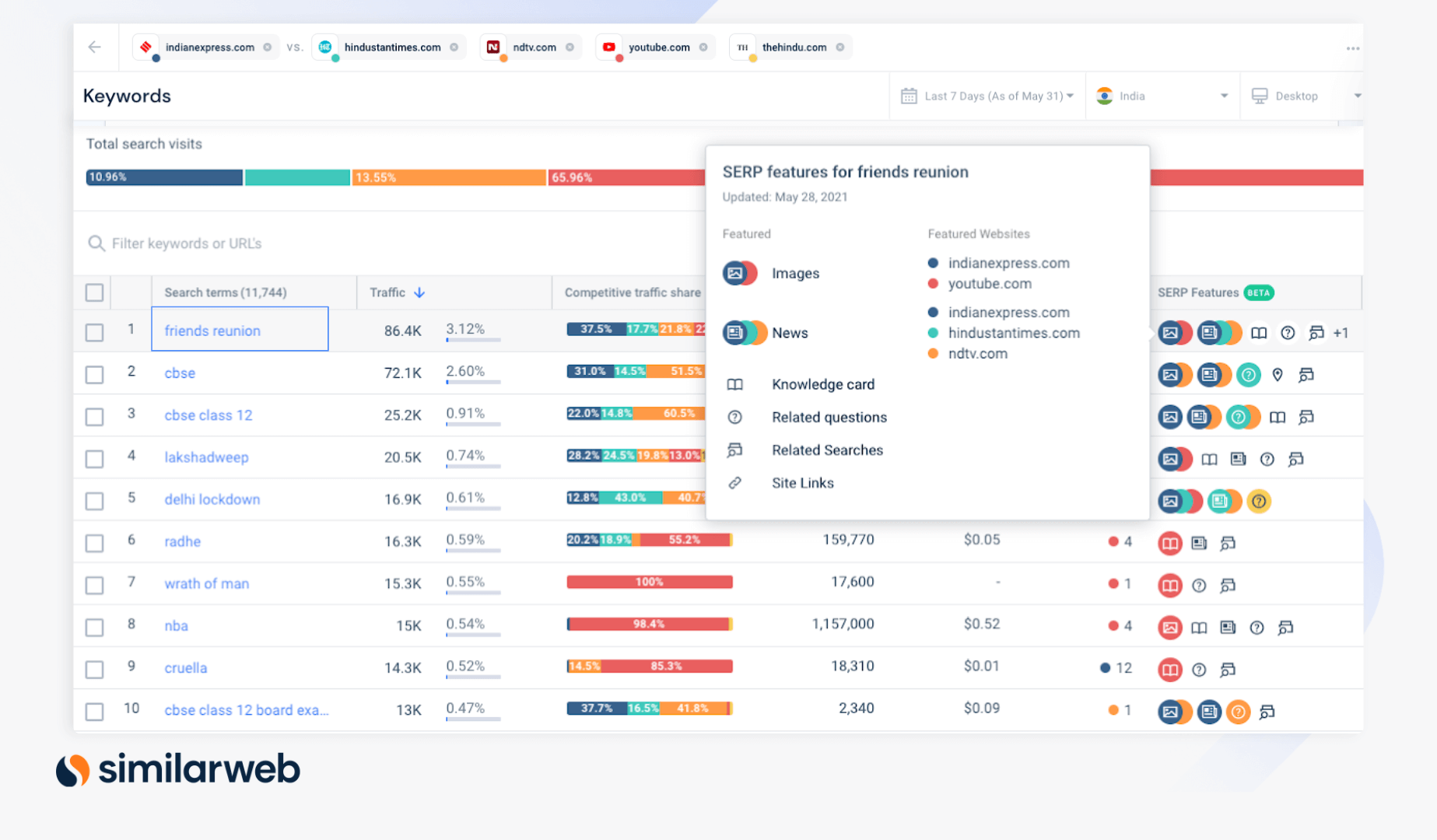Open the India country dropdown

pyautogui.click(x=1162, y=96)
